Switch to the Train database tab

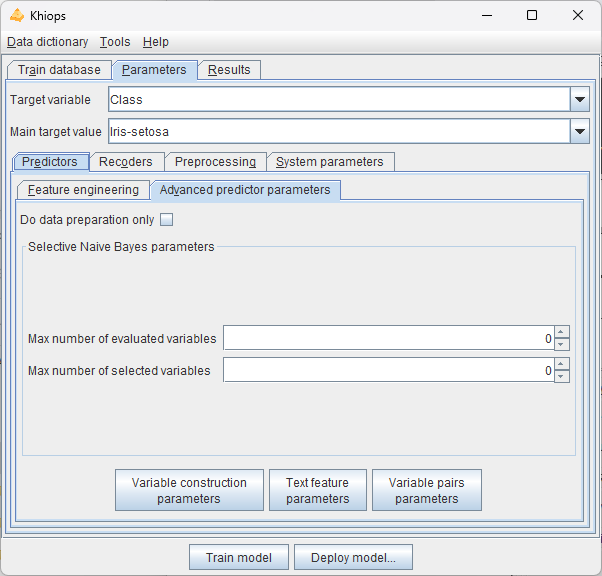pyautogui.click(x=59, y=70)
